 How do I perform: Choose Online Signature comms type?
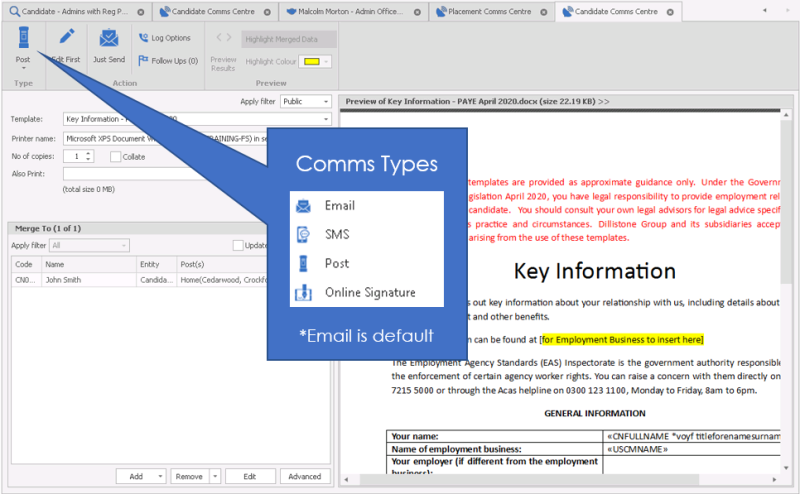pos(369,293)
